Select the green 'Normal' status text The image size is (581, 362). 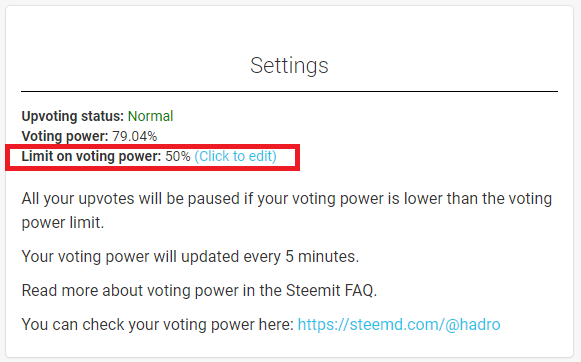[x=150, y=116]
